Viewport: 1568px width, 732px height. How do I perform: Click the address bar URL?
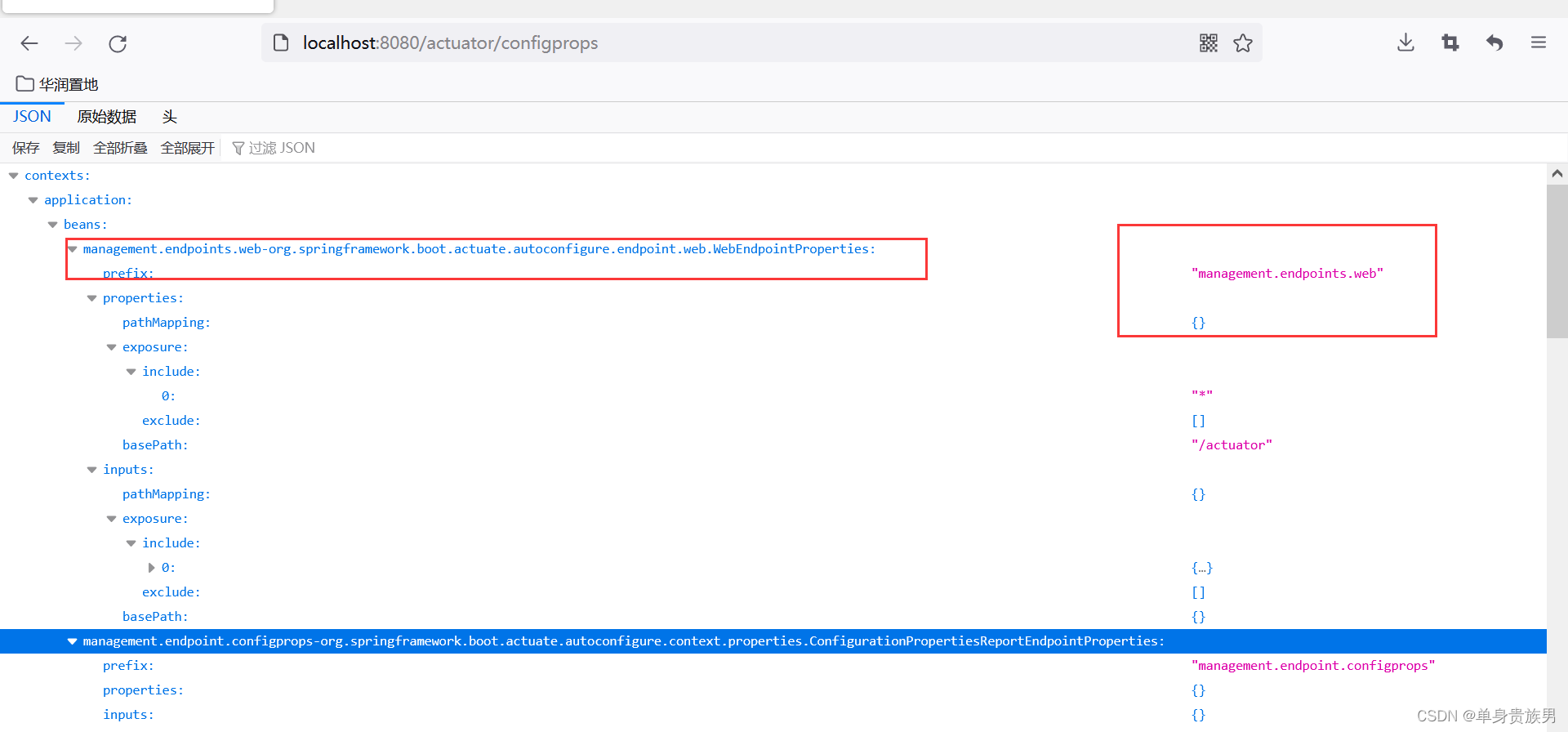coord(450,42)
